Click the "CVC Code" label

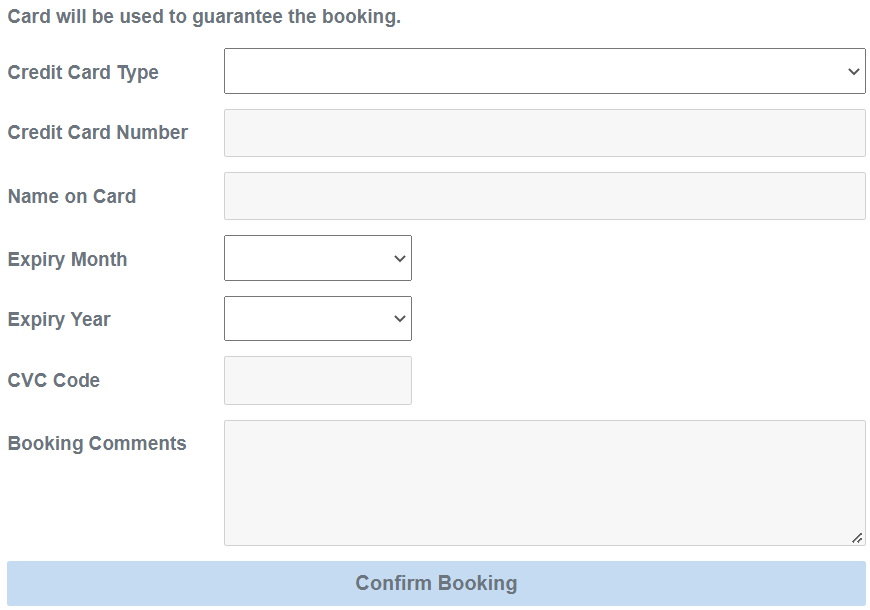tap(54, 381)
